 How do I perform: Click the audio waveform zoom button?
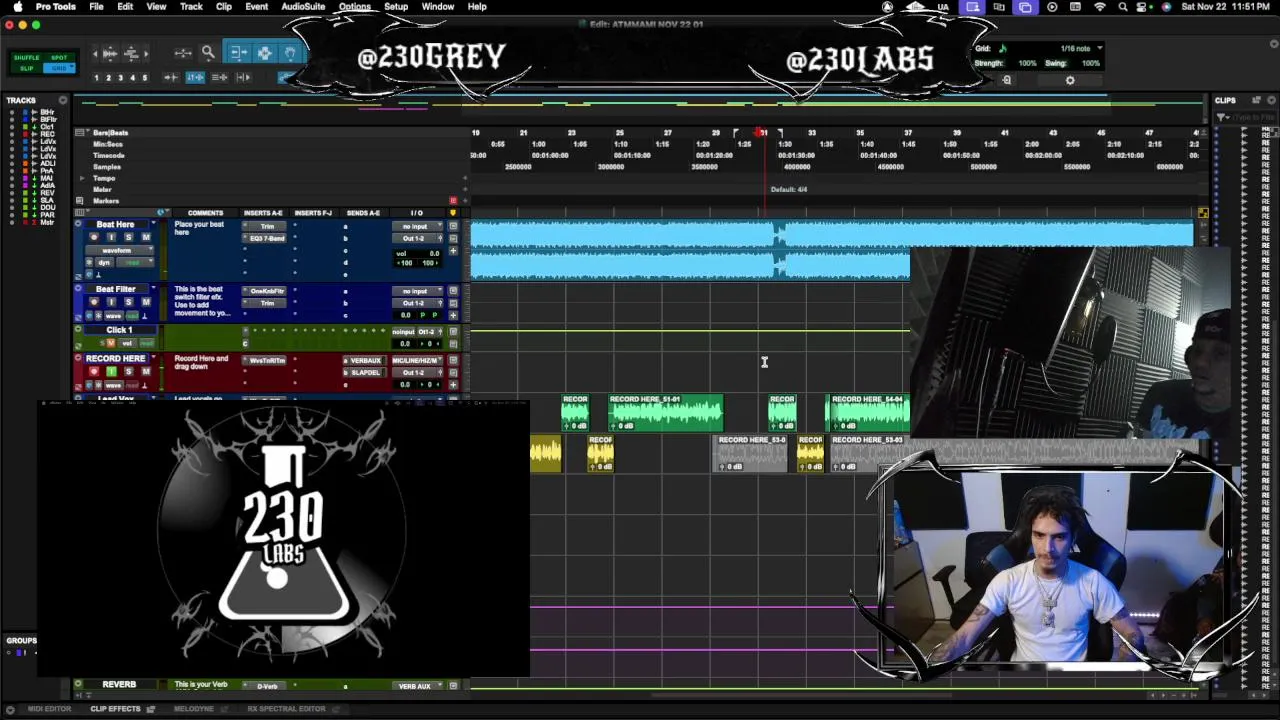coord(110,53)
